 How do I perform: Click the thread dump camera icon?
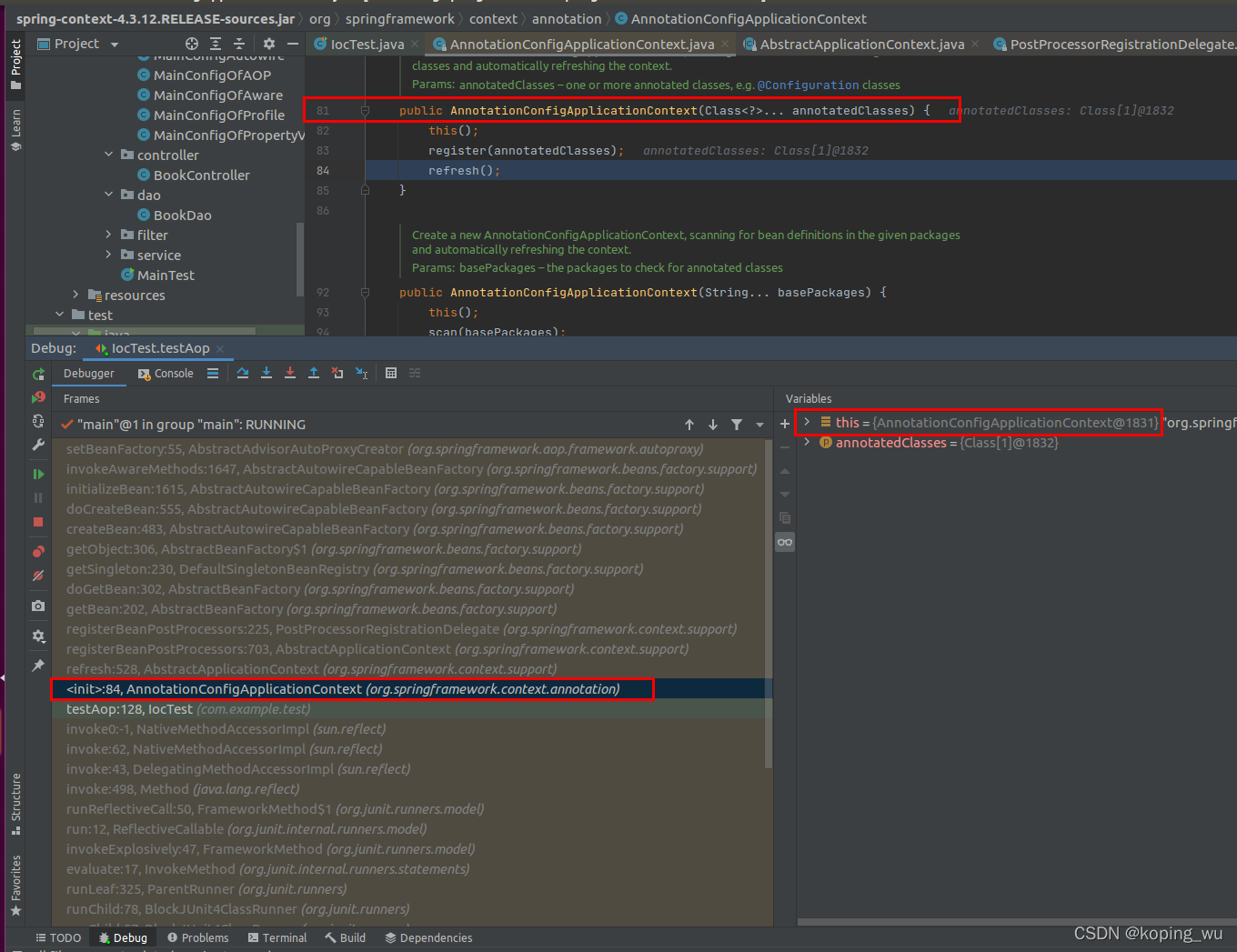(x=38, y=606)
